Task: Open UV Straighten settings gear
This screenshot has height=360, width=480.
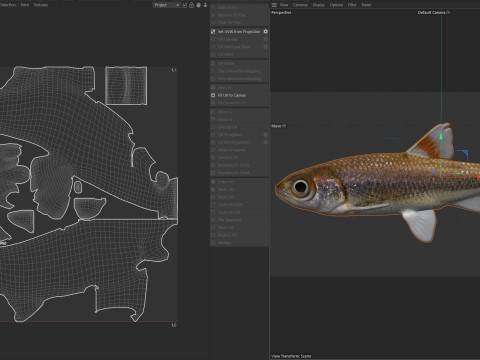Action: pos(266,135)
